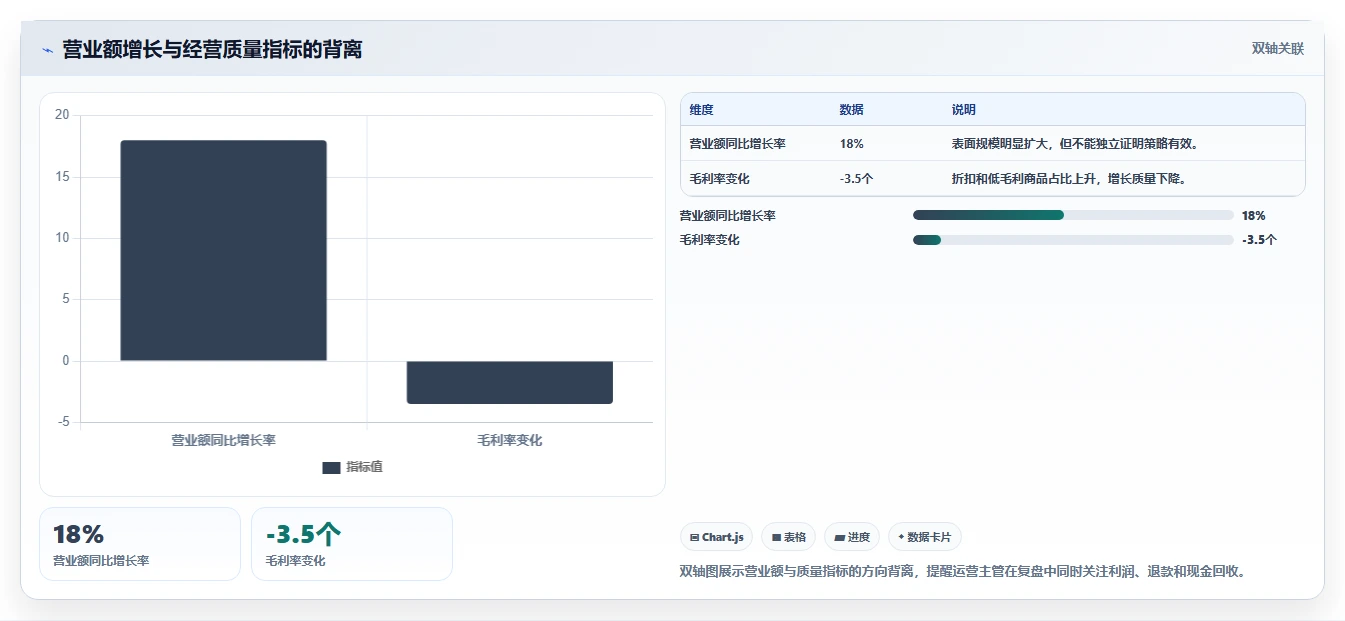This screenshot has width=1345, height=621.
Task: Click the Chart.js tag chip
Action: pyautogui.click(x=716, y=537)
